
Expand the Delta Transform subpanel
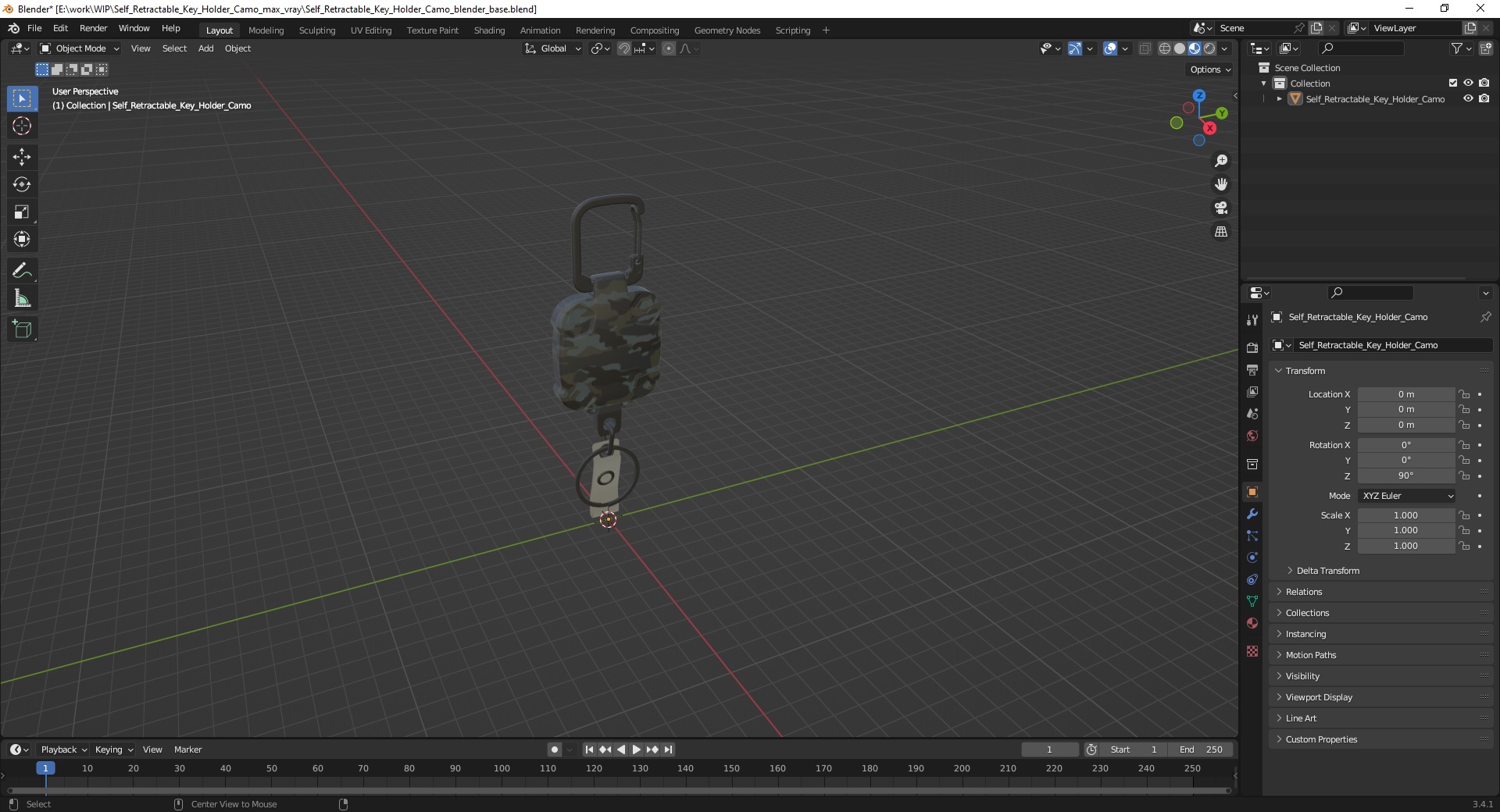click(x=1327, y=571)
